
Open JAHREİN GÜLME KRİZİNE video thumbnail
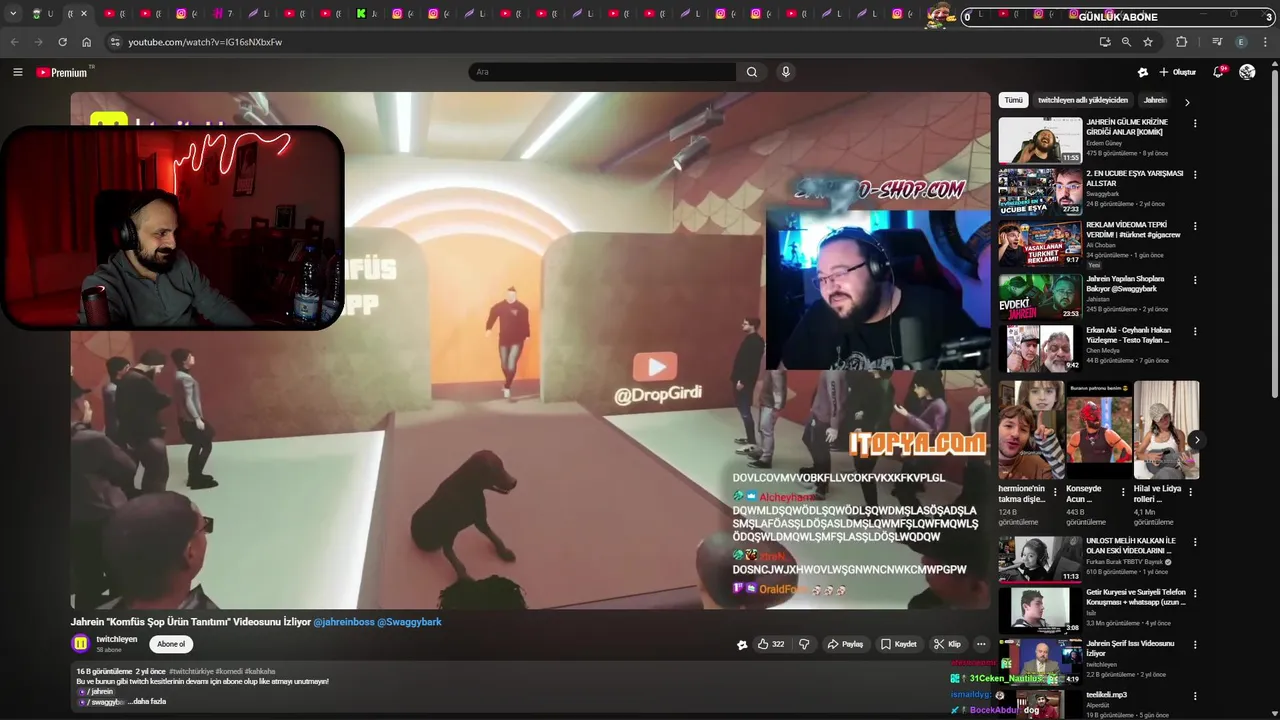(x=1040, y=140)
